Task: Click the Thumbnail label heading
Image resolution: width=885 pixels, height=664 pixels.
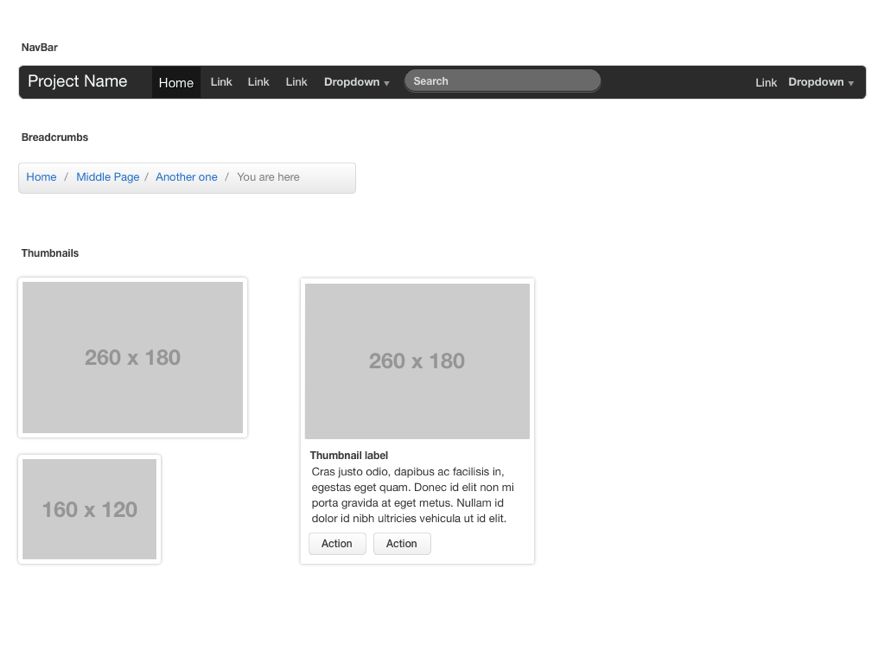Action: click(350, 454)
